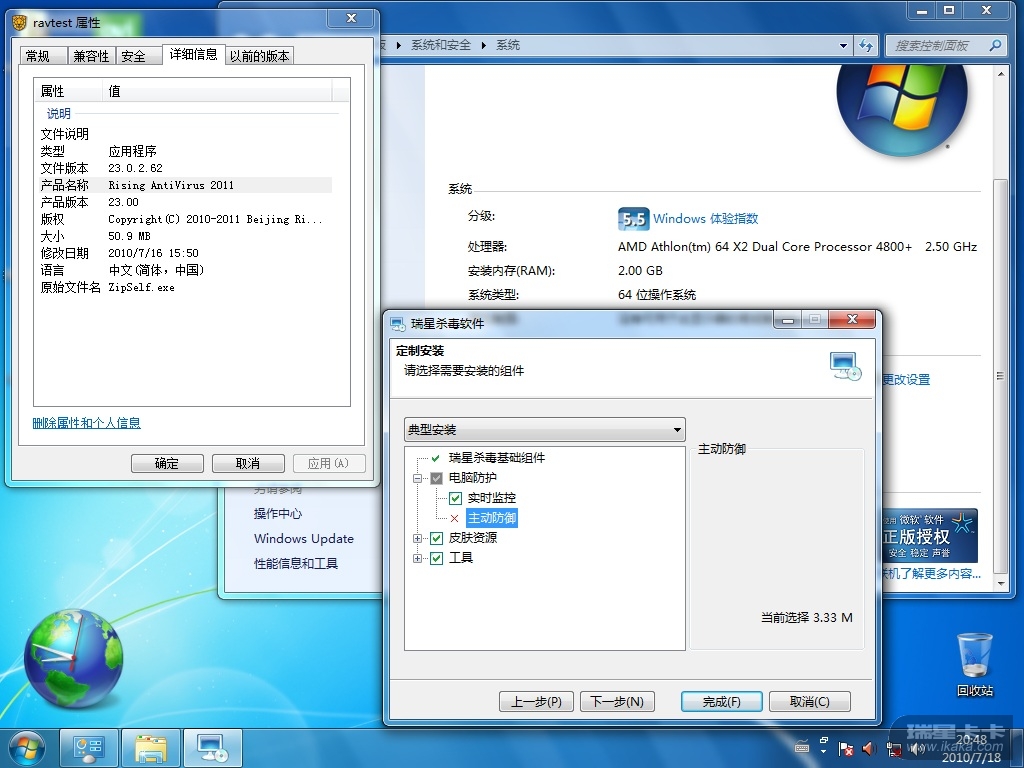Viewport: 1024px width, 768px height.
Task: Toggle the 皮肤资源 checkbox
Action: 436,538
